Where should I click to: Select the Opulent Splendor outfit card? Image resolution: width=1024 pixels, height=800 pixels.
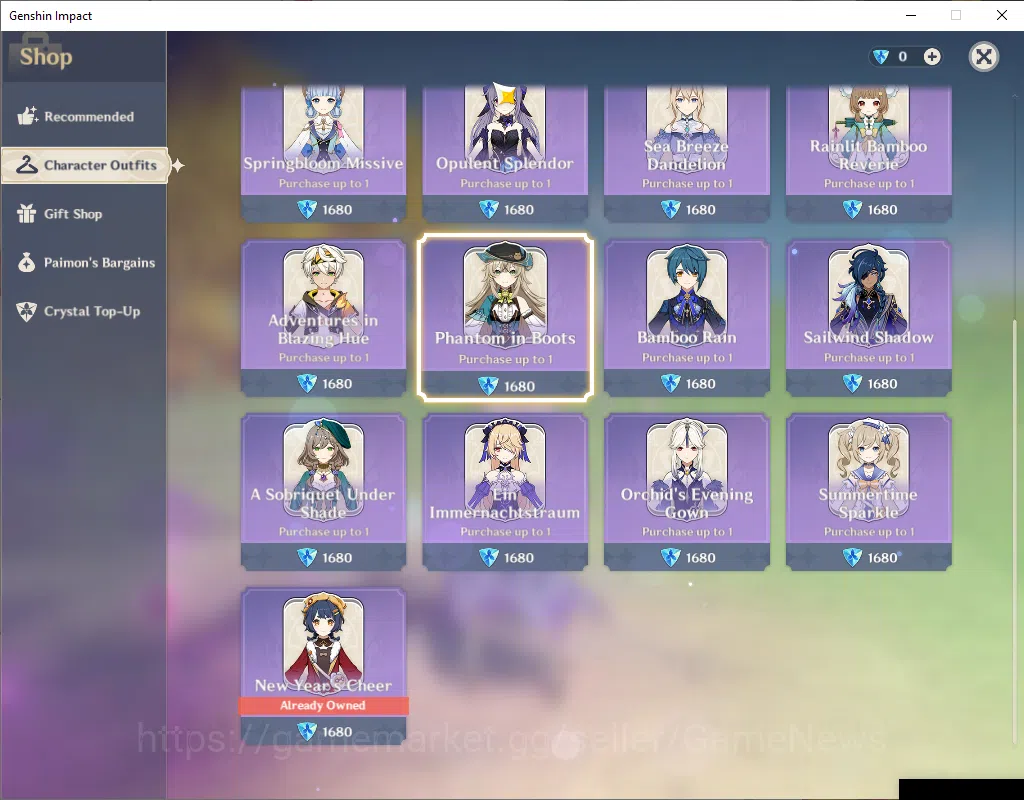pyautogui.click(x=505, y=153)
